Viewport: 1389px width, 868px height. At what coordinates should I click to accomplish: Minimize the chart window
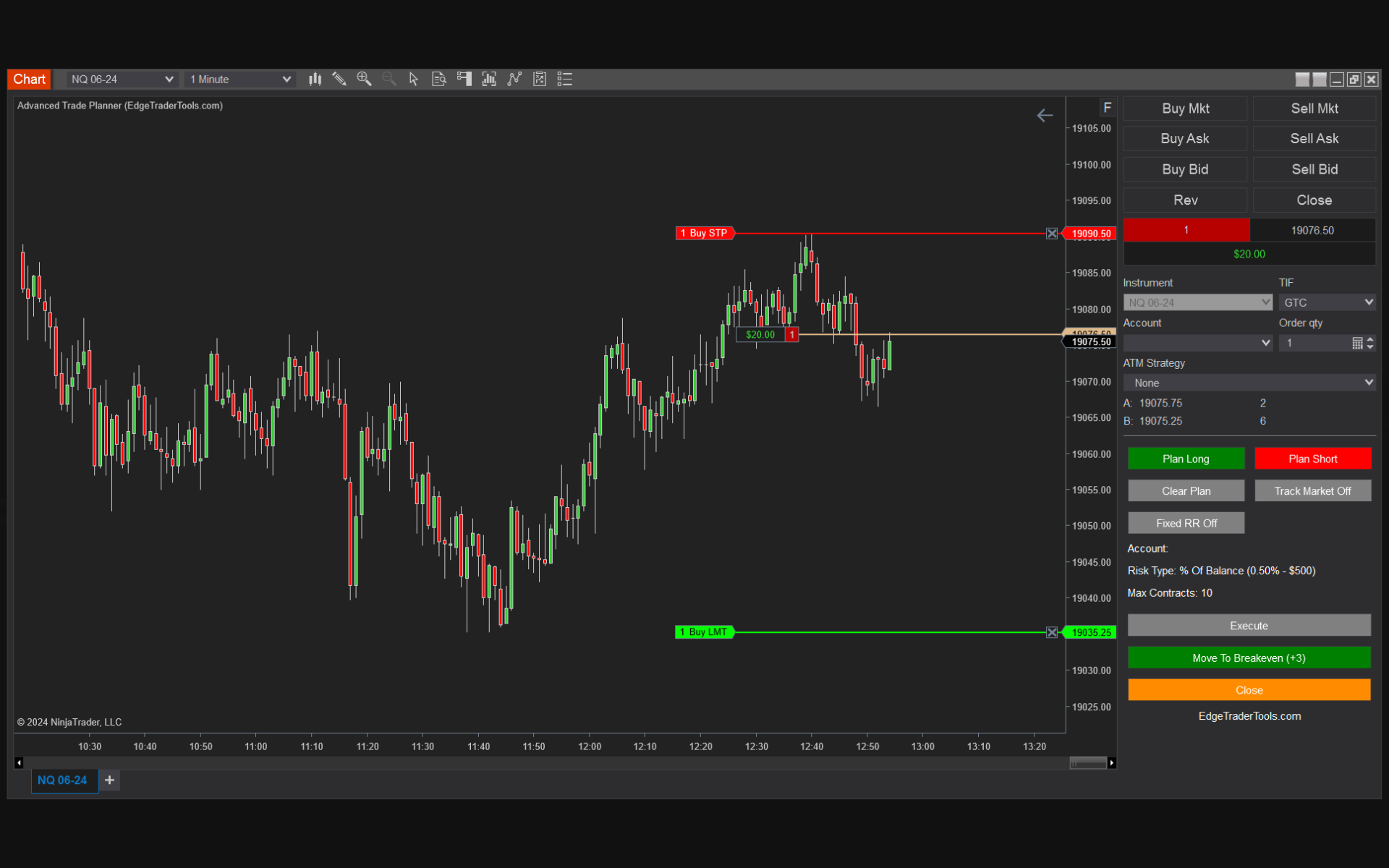point(1337,80)
